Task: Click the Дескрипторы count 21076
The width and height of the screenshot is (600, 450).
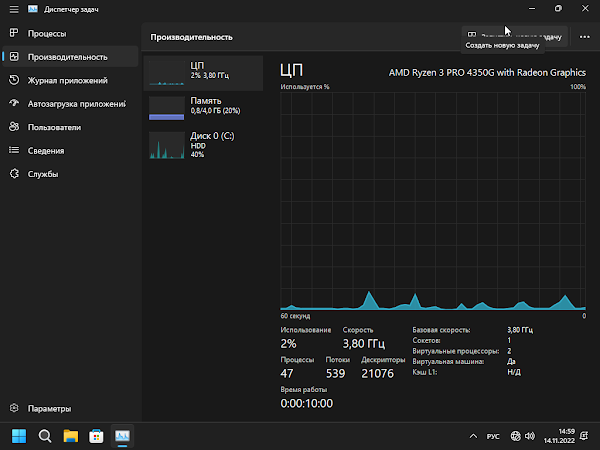Action: click(377, 373)
